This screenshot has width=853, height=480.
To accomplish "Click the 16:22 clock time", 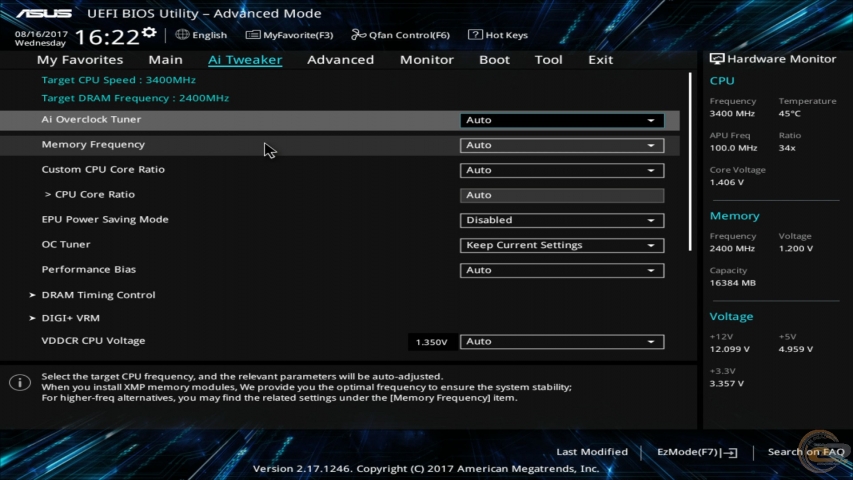I will (107, 37).
